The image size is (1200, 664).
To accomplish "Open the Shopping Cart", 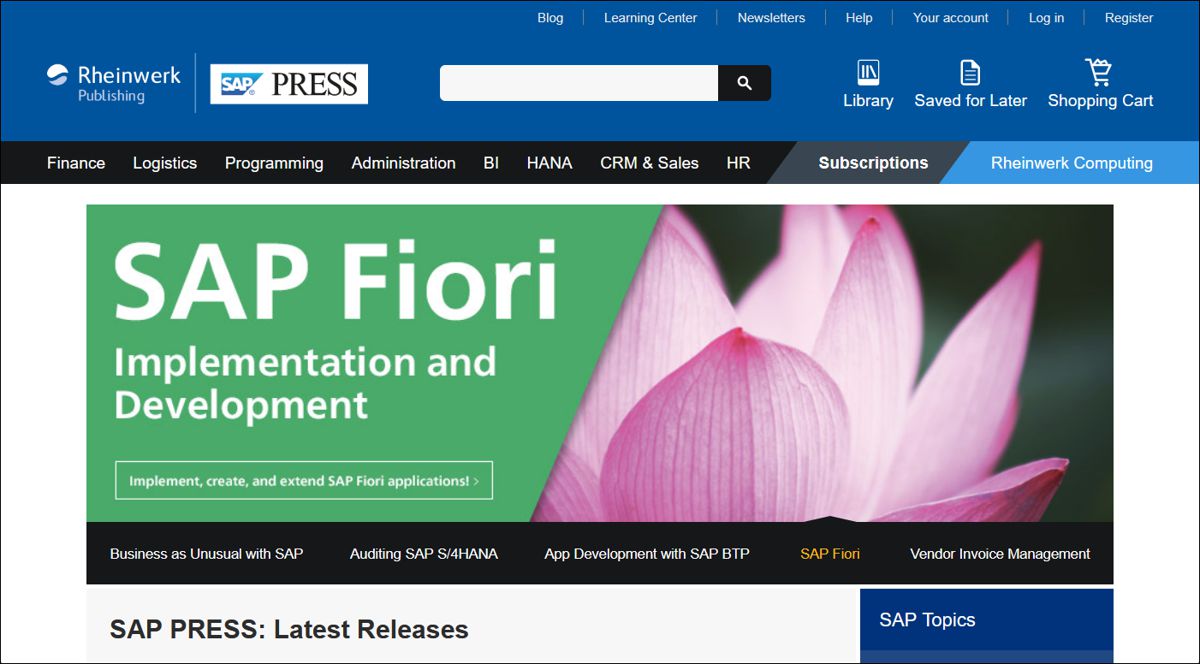I will (1099, 83).
